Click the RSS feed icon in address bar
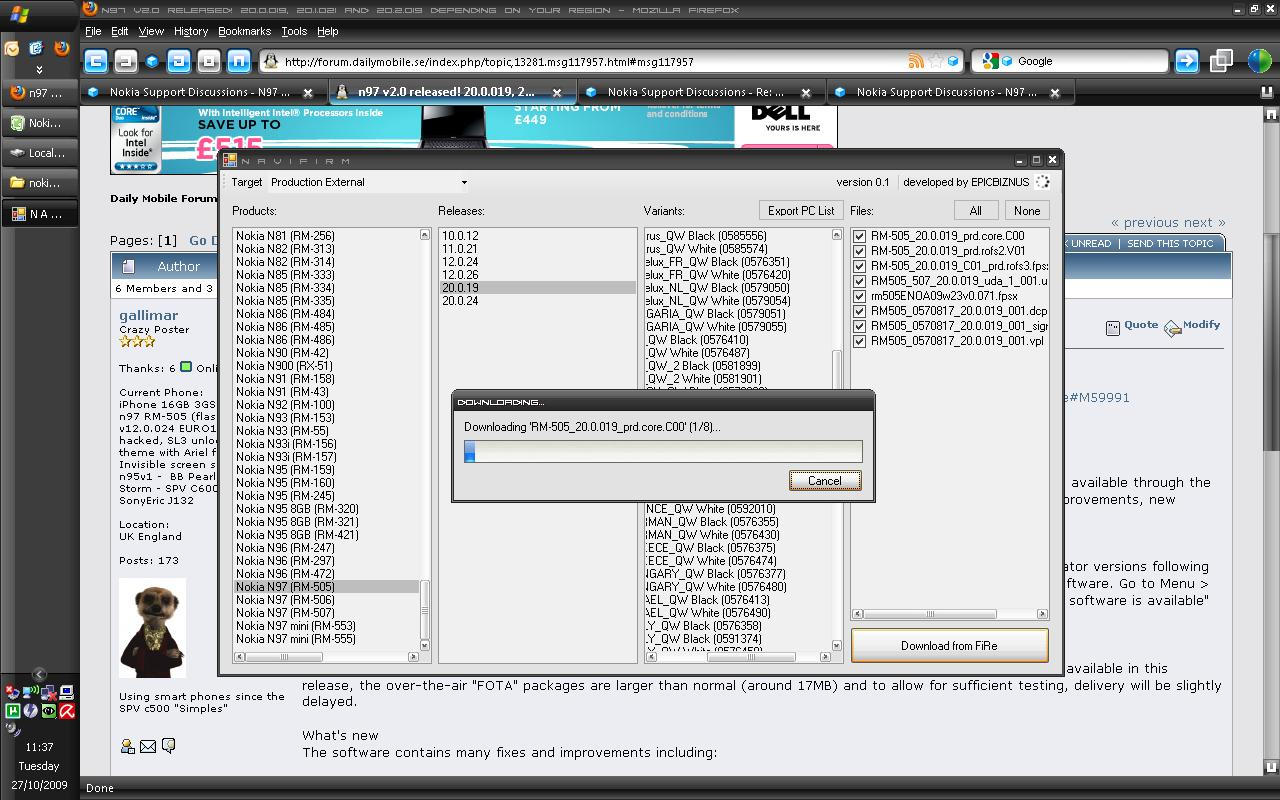Viewport: 1280px width, 800px height. 915,61
